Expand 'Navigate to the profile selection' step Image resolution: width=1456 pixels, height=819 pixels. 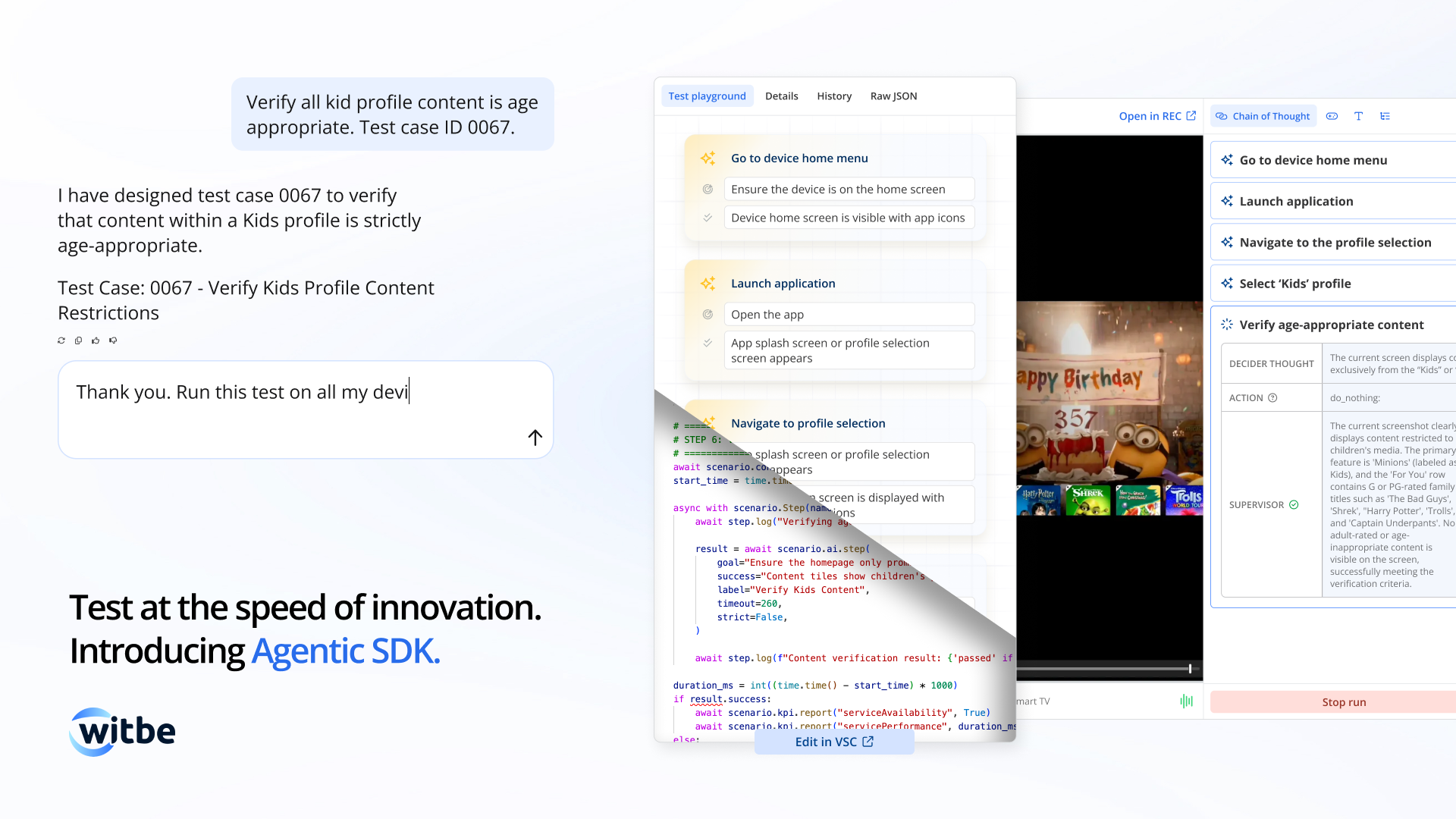click(x=1333, y=243)
